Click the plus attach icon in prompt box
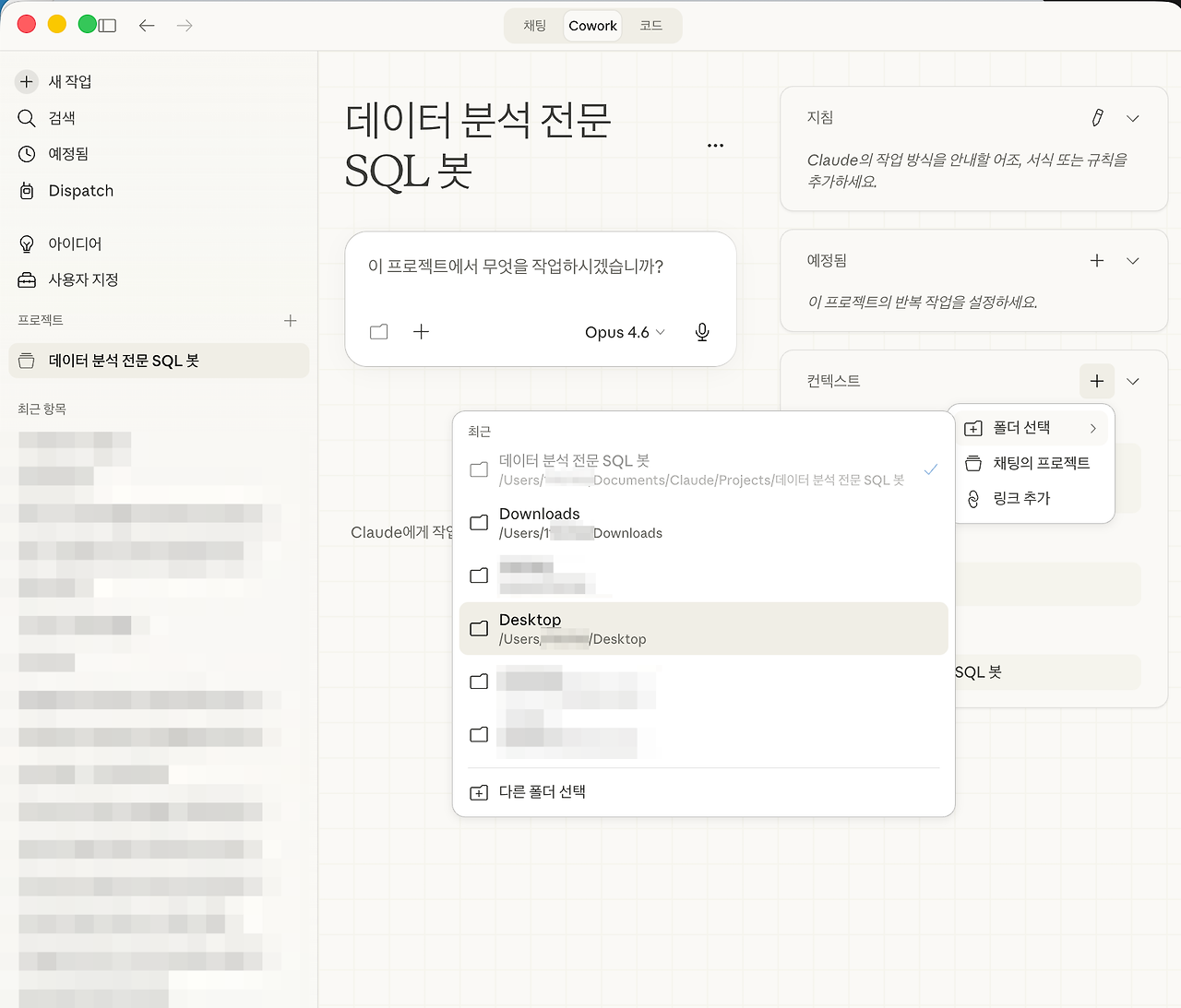 (x=421, y=331)
